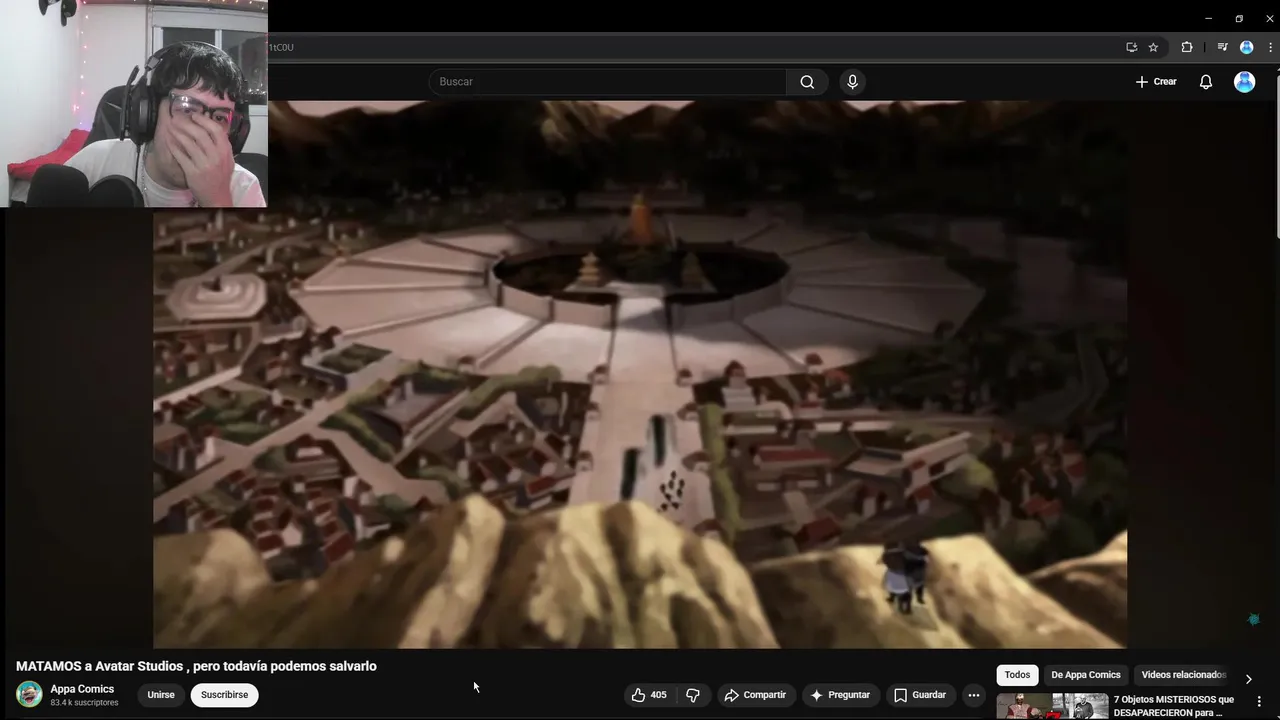Open more actions ellipsis under the video
The image size is (1280, 720).
click(x=974, y=695)
